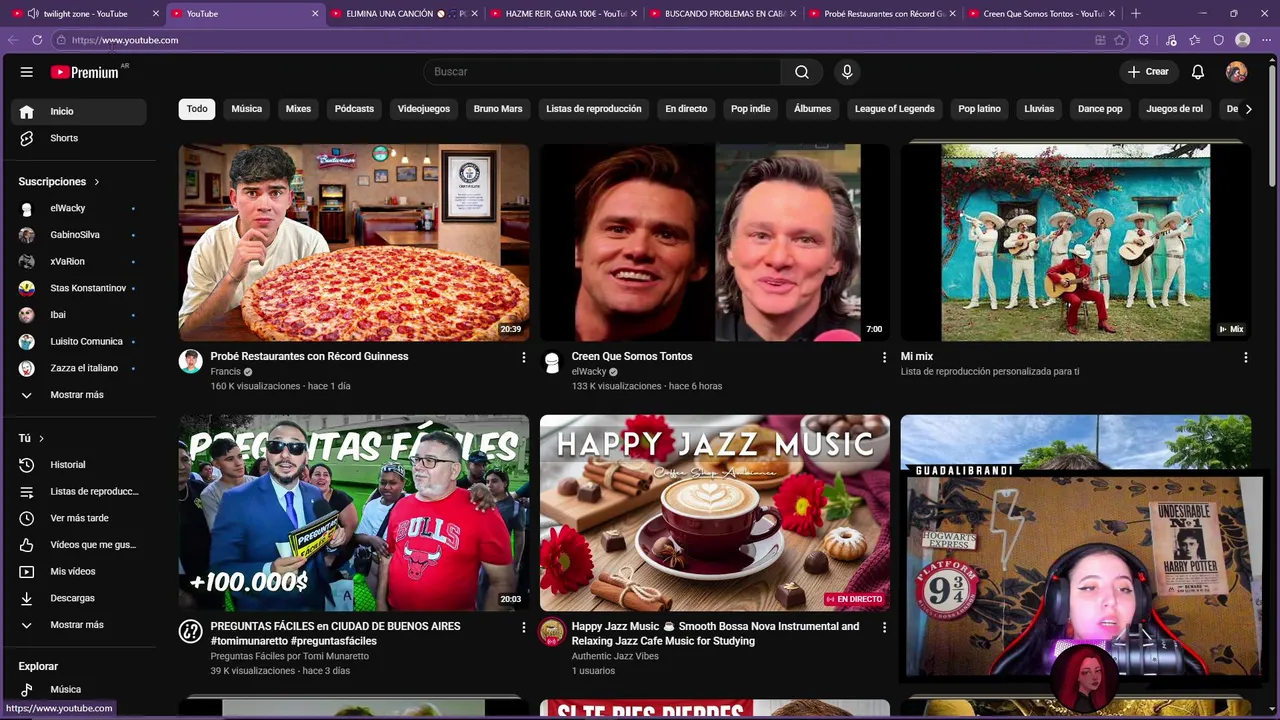Open Francis channel avatar
The height and width of the screenshot is (720, 1280).
click(190, 361)
